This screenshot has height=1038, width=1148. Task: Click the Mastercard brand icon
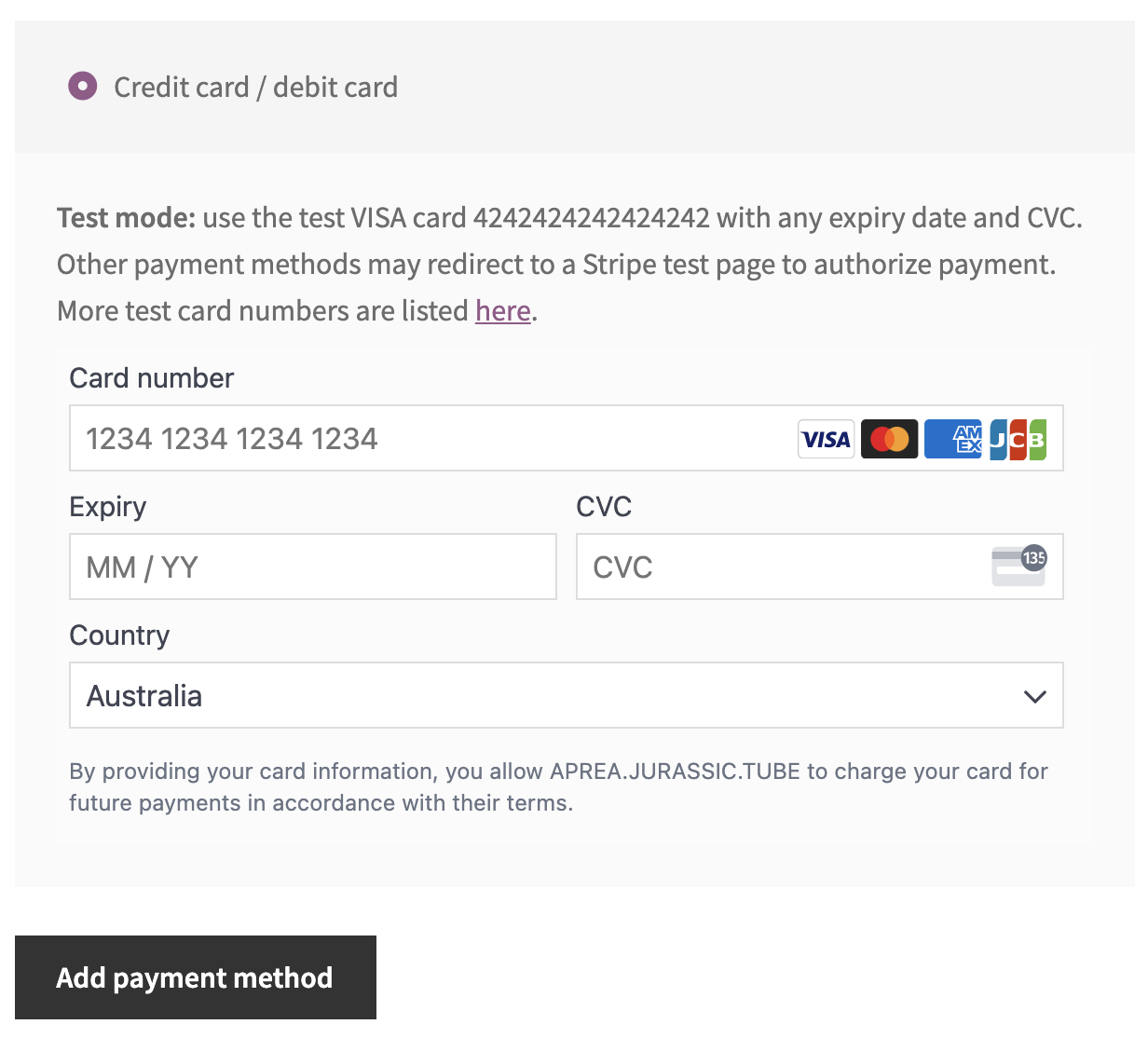[x=889, y=439]
